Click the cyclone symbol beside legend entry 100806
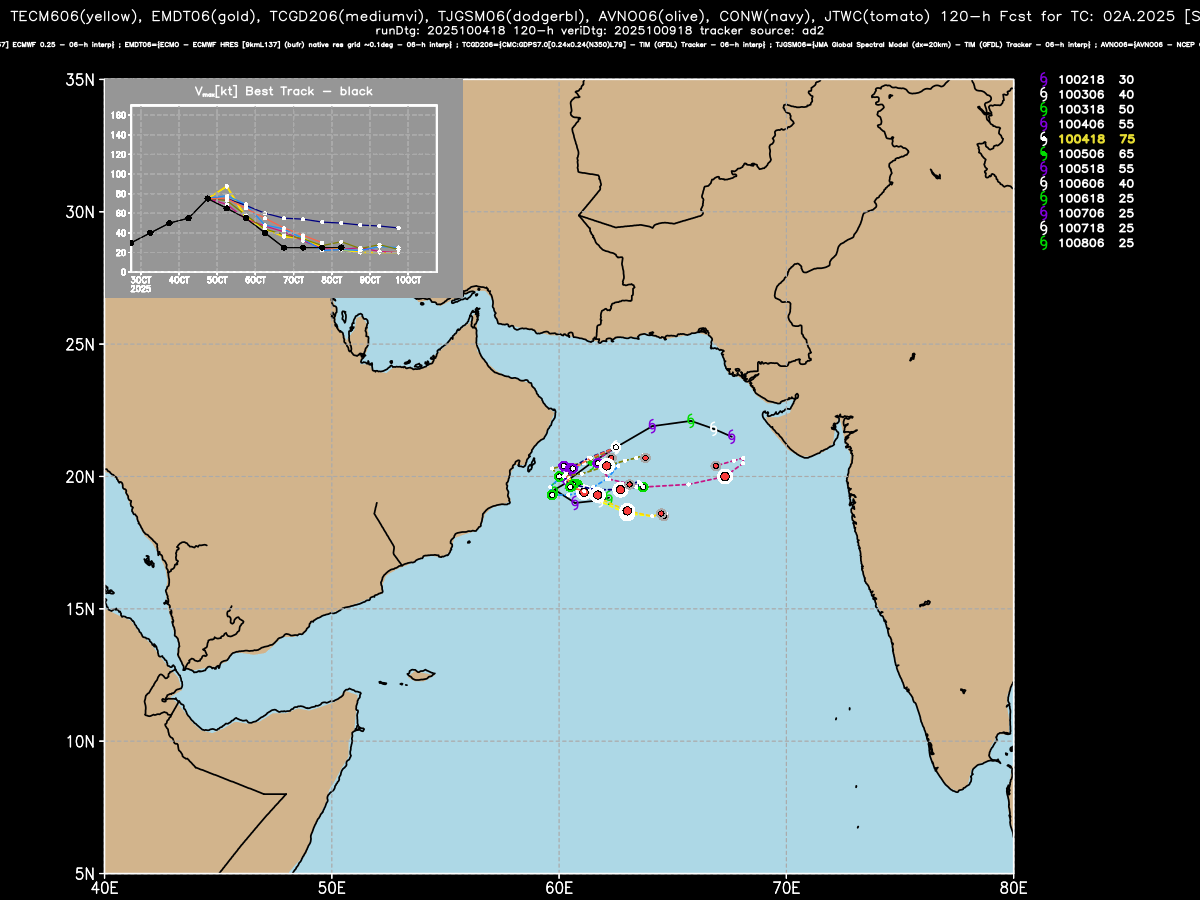1200x900 pixels. 1044,243
